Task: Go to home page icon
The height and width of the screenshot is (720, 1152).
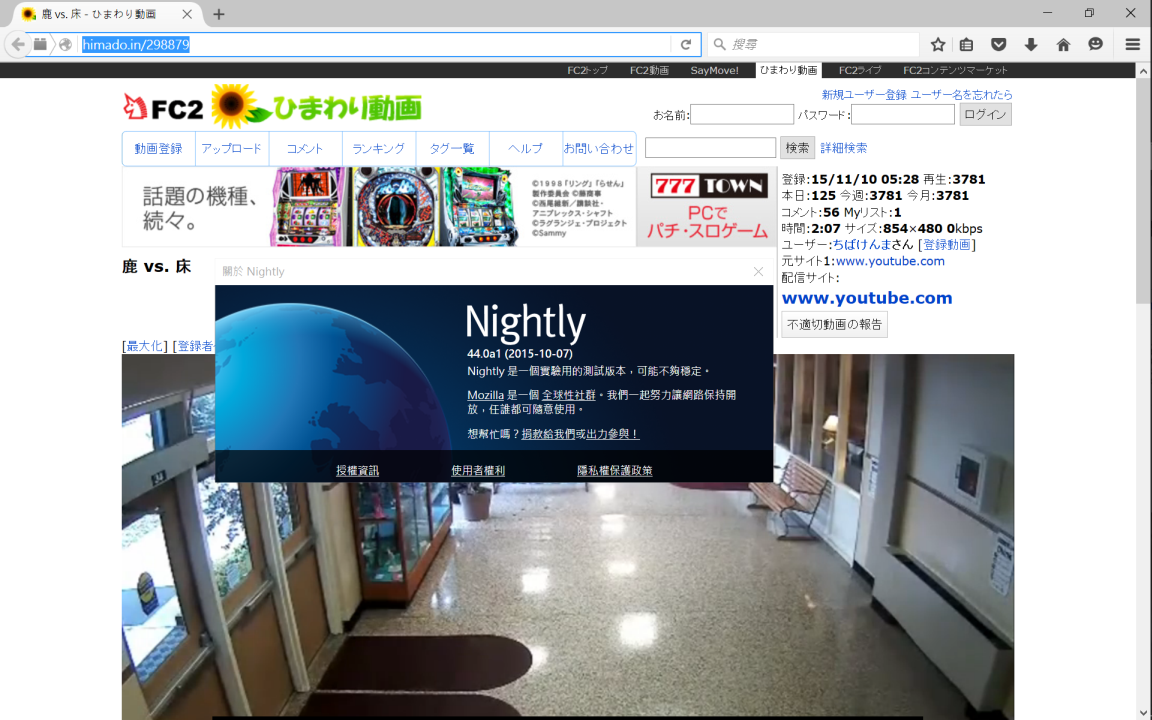Action: point(1063,44)
